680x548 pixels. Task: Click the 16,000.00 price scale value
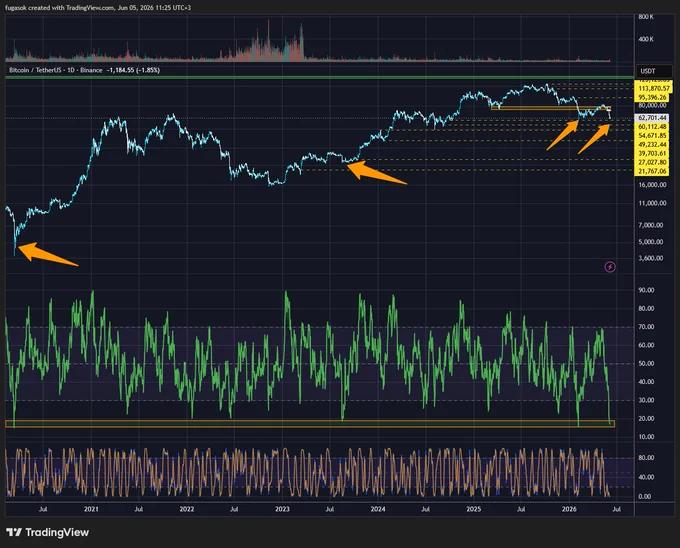click(x=652, y=185)
